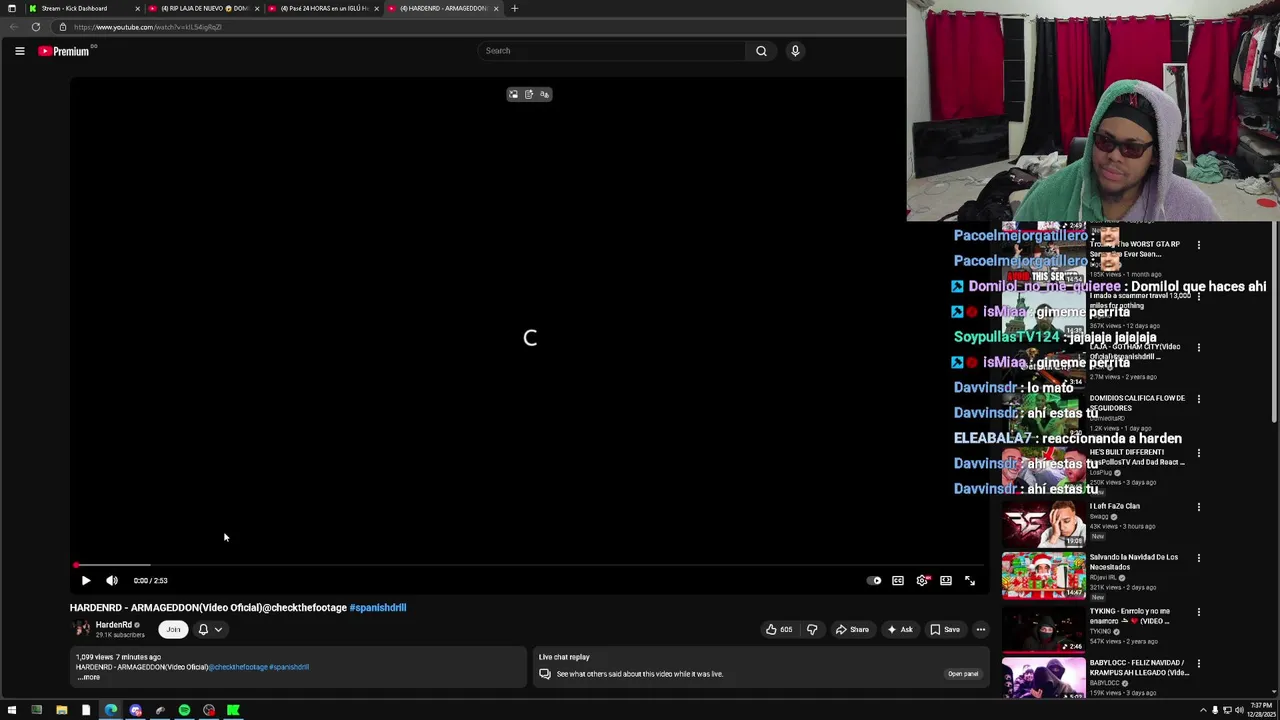Click the middle notes icon in overlay toolbar
The height and width of the screenshot is (720, 1280).
[x=529, y=95]
